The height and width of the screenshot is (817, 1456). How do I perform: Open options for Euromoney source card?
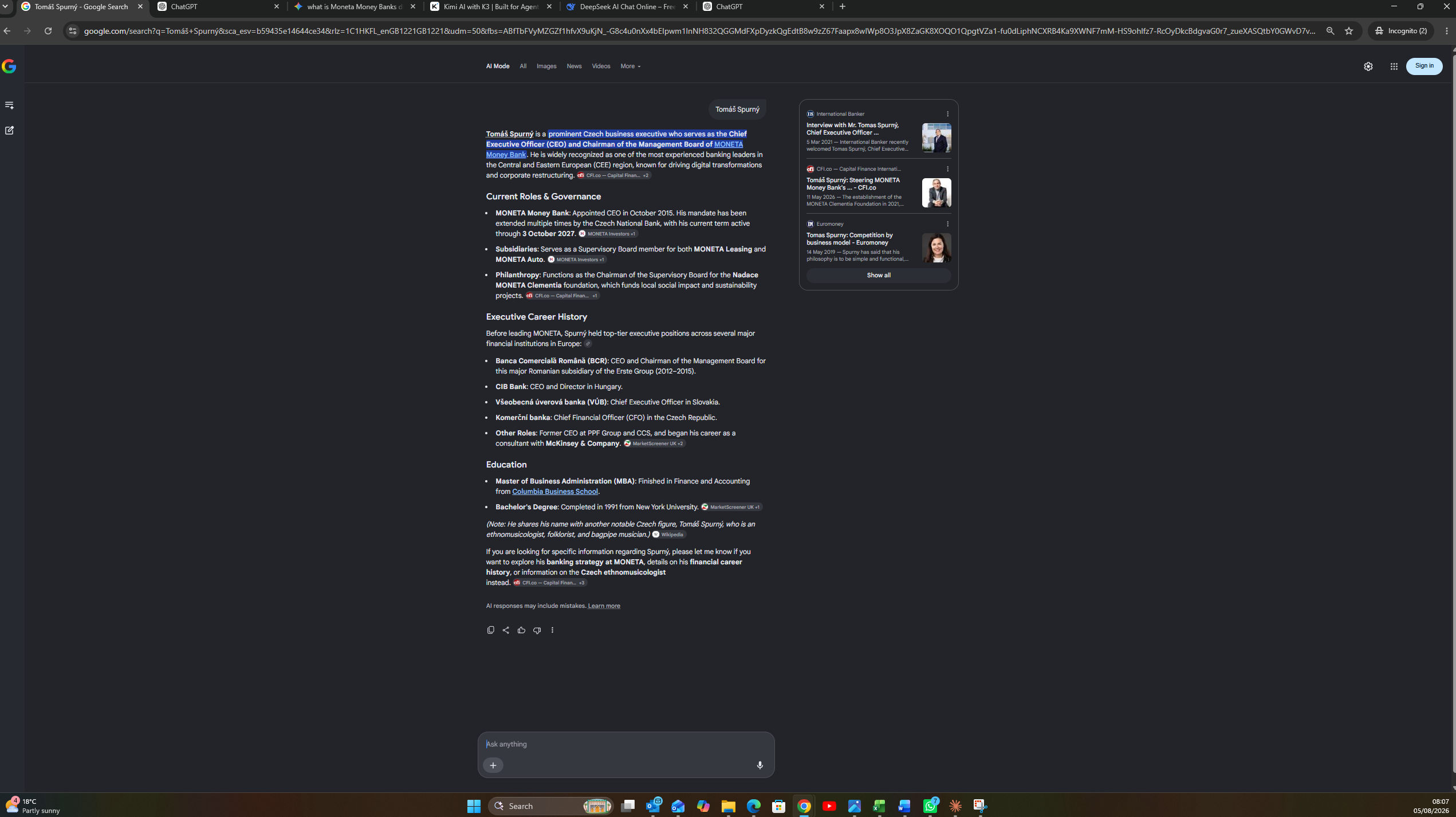(947, 224)
